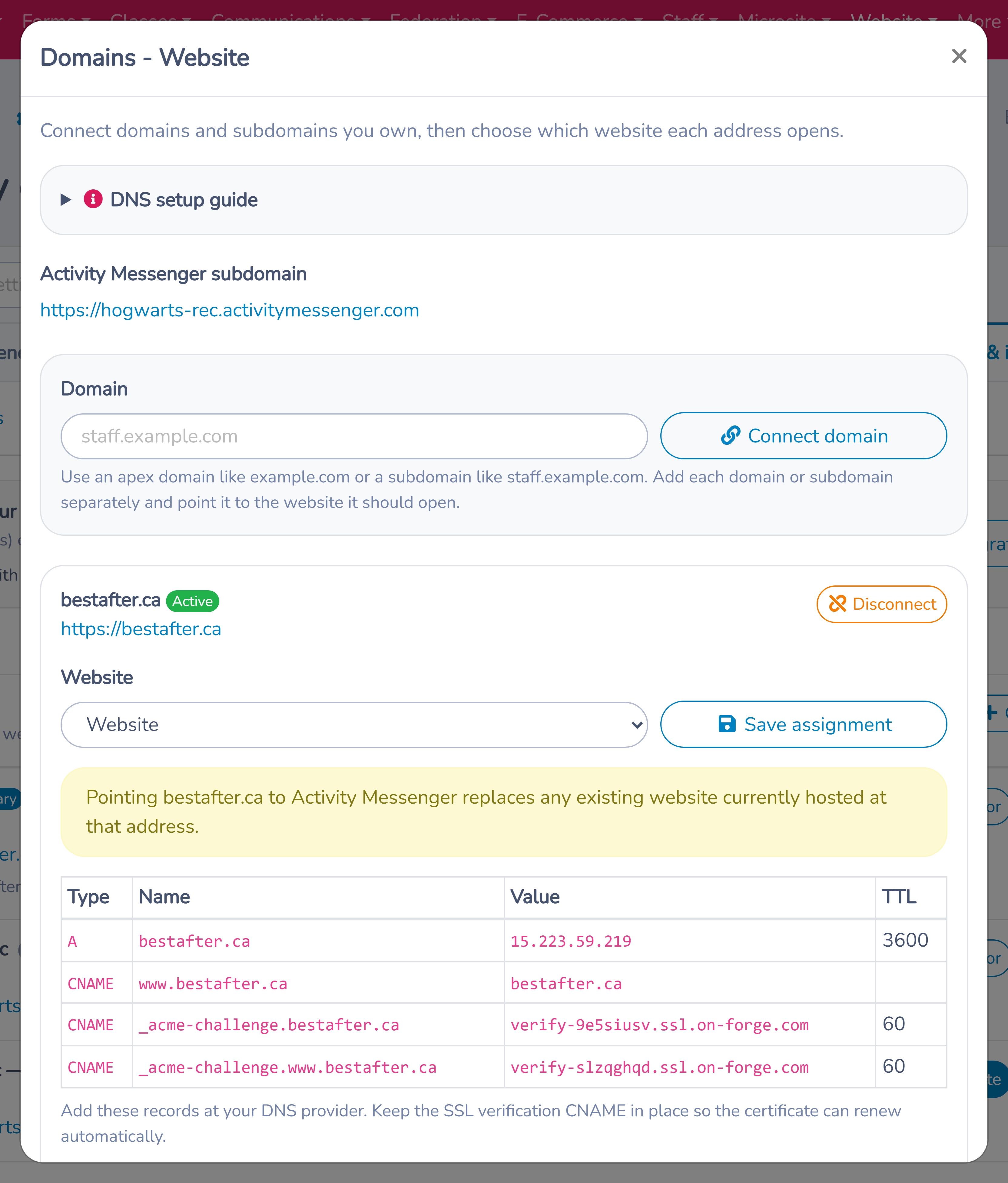Screen dimensions: 1008x1183
Task: Click the green Active status badge
Action: pos(192,601)
